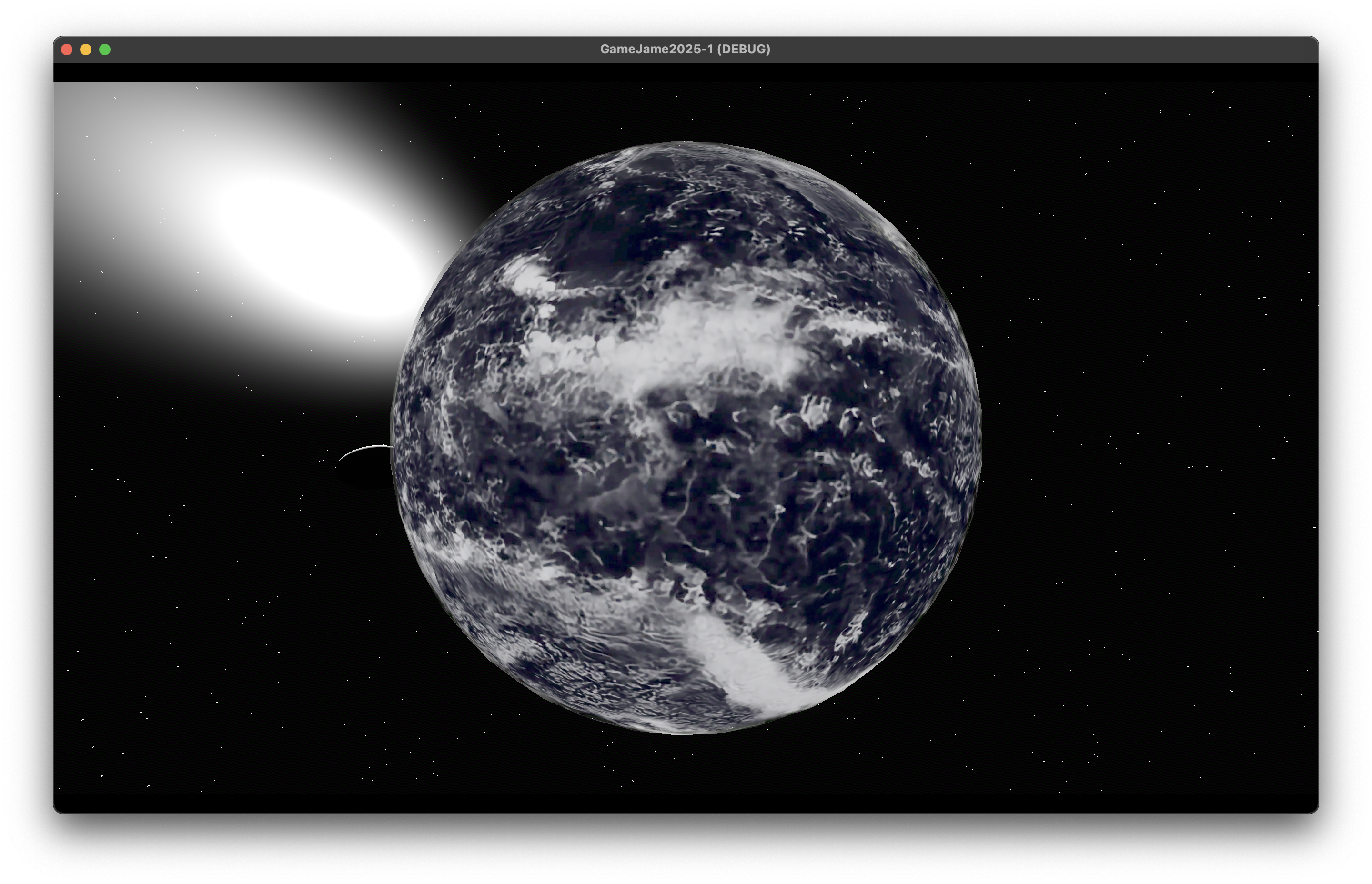The height and width of the screenshot is (884, 1372).
Task: Click the green zoom traffic light button
Action: pyautogui.click(x=105, y=50)
